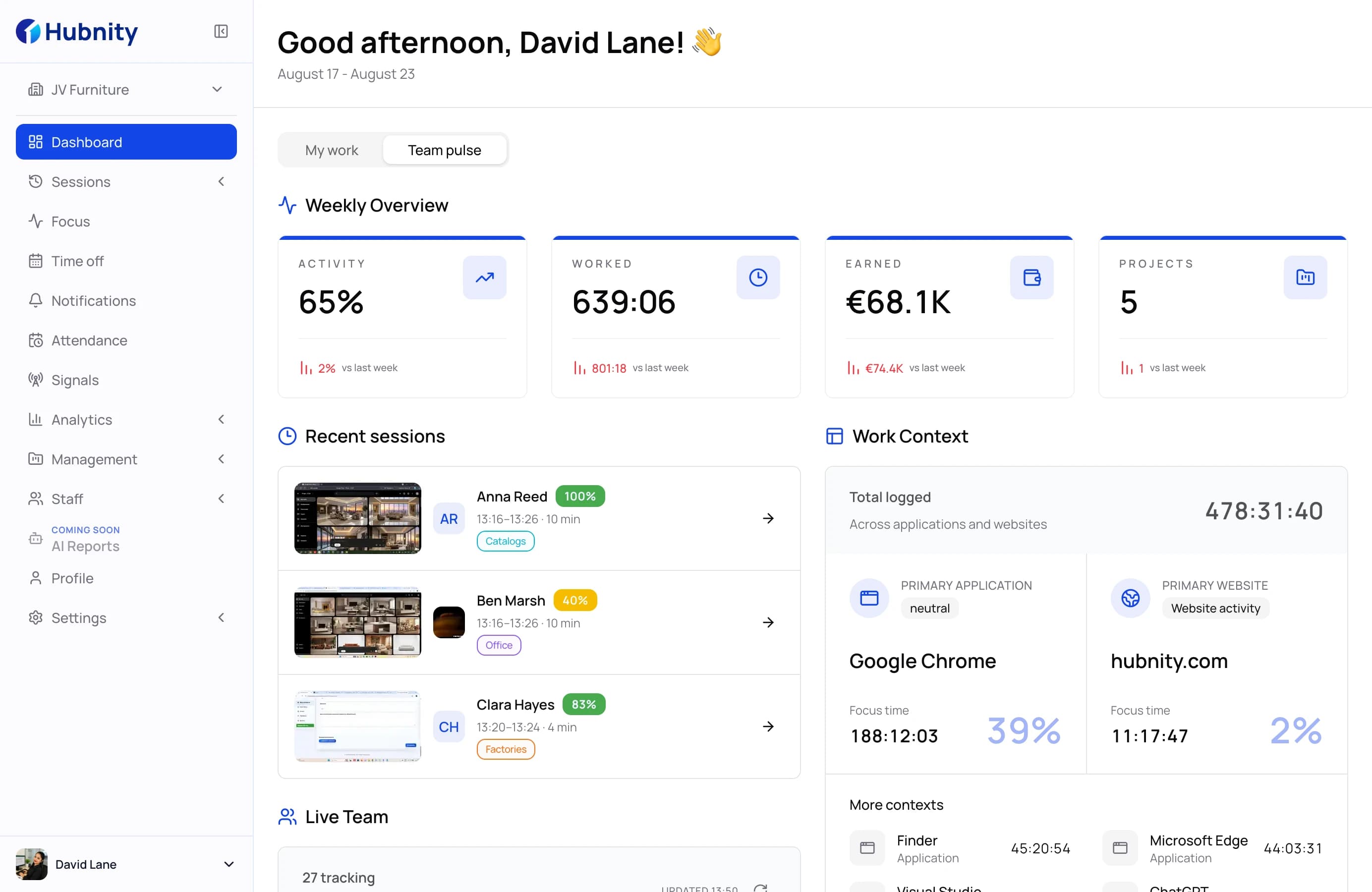Click the 478:31:40 total logged value

click(1263, 511)
